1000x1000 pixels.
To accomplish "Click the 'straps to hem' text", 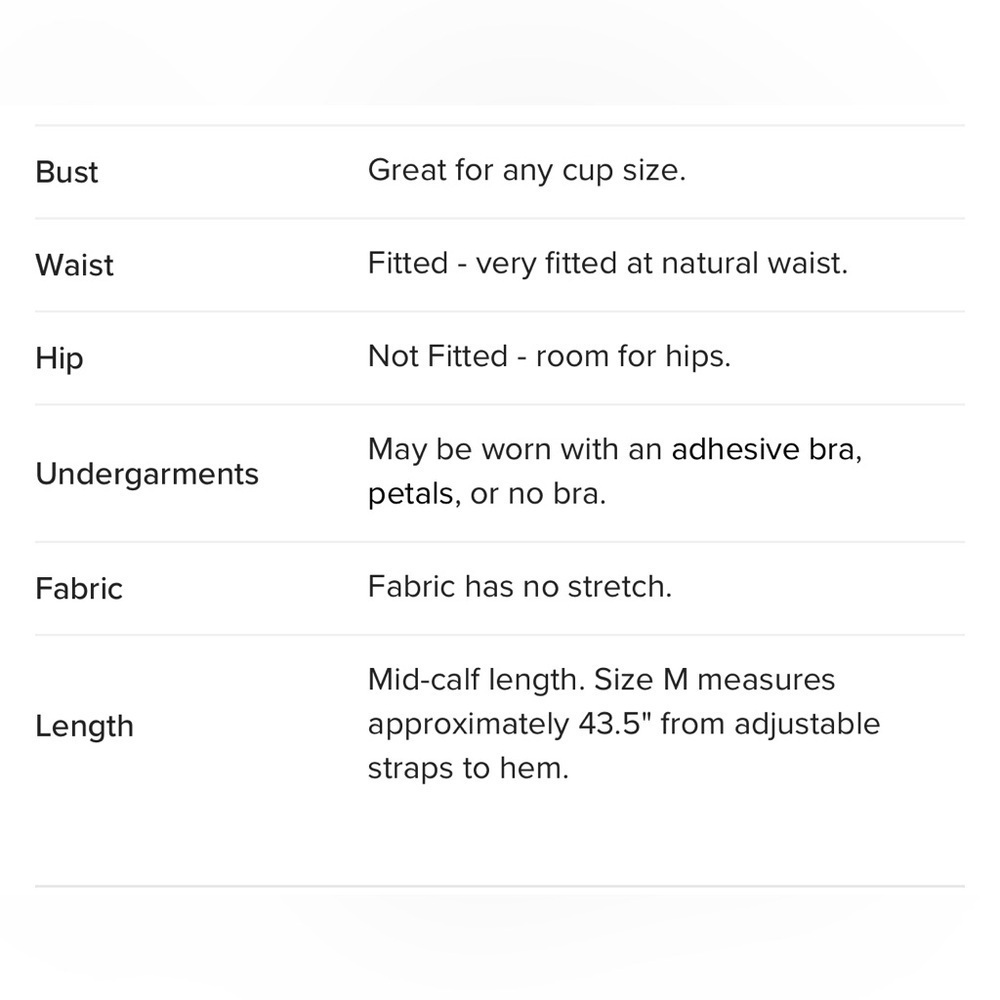I will coord(468,768).
